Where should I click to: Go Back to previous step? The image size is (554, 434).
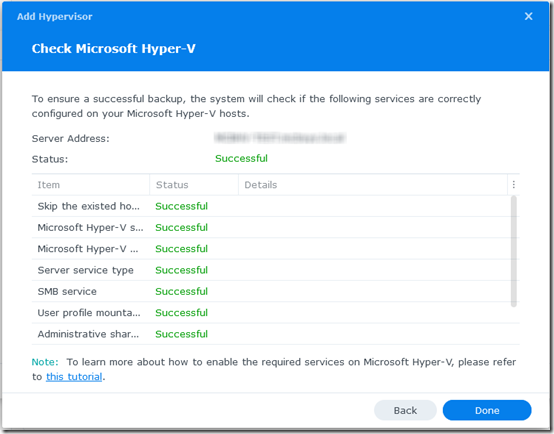pos(405,410)
